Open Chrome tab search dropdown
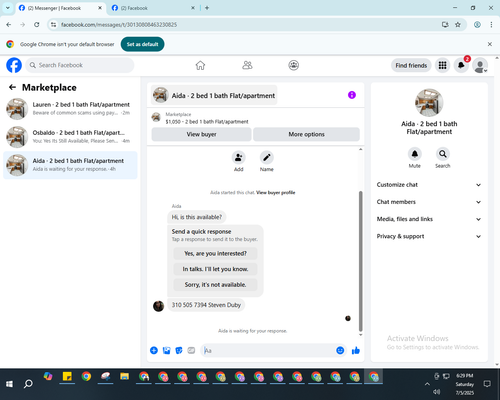Screen dimensions: 500x400 point(8,8)
